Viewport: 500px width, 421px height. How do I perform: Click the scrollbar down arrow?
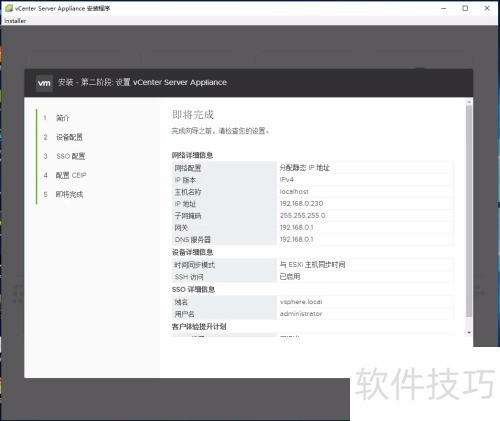(x=469, y=333)
